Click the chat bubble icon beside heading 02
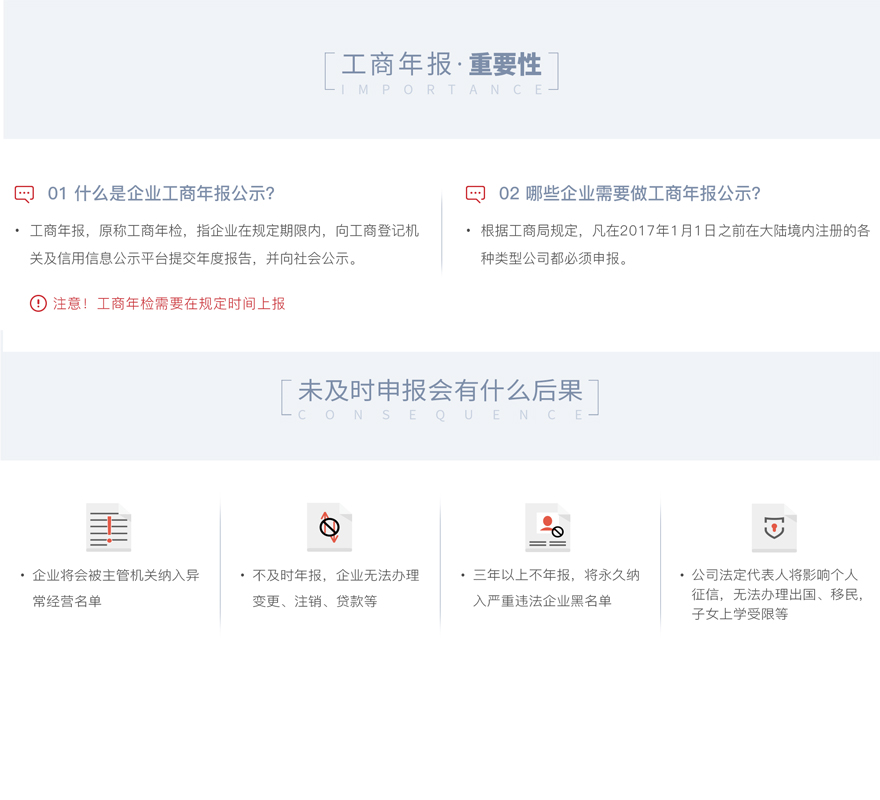Screen dimensions: 880x800 [476, 194]
